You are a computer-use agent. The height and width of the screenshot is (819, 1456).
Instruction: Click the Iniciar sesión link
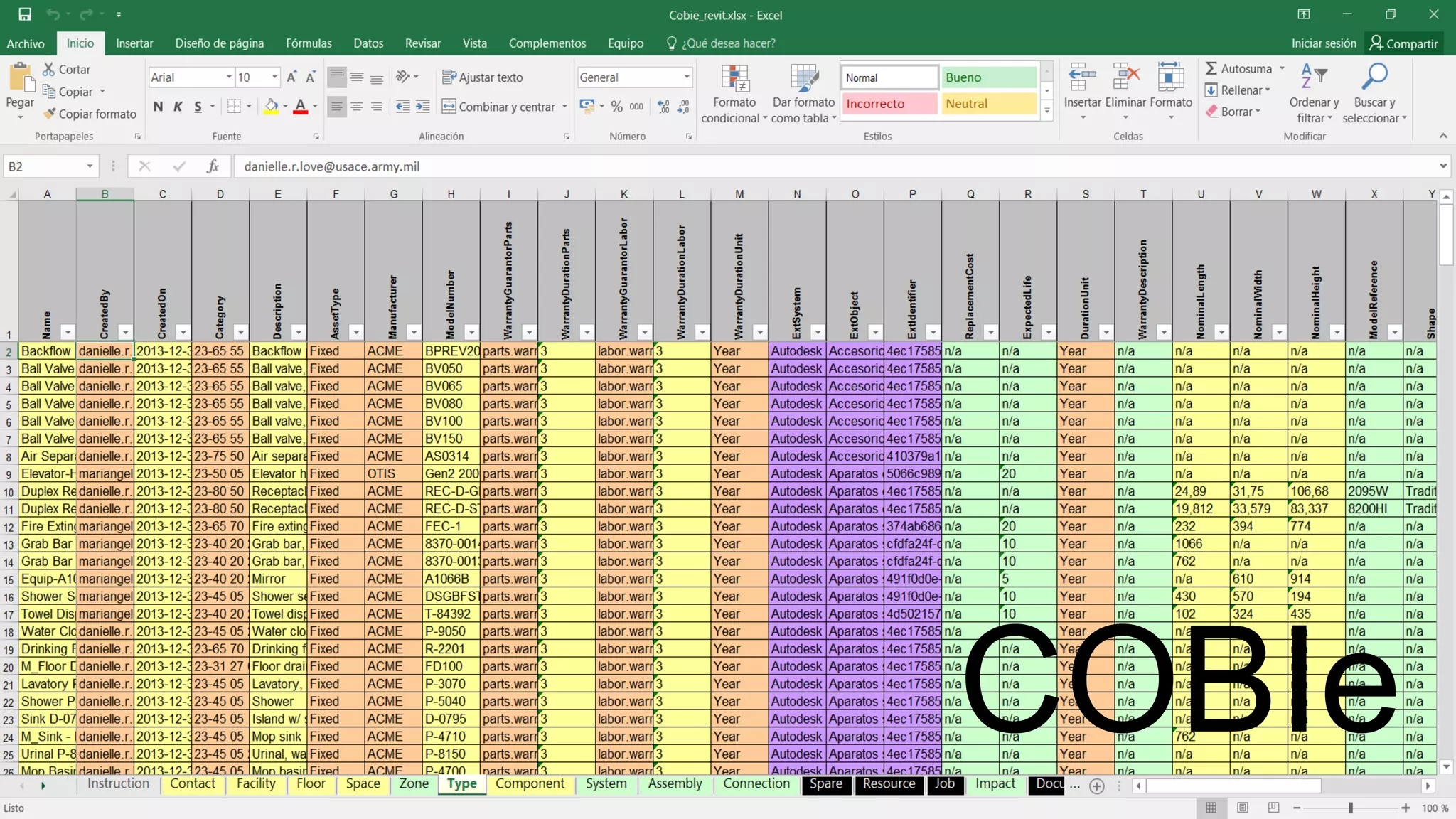coord(1323,43)
